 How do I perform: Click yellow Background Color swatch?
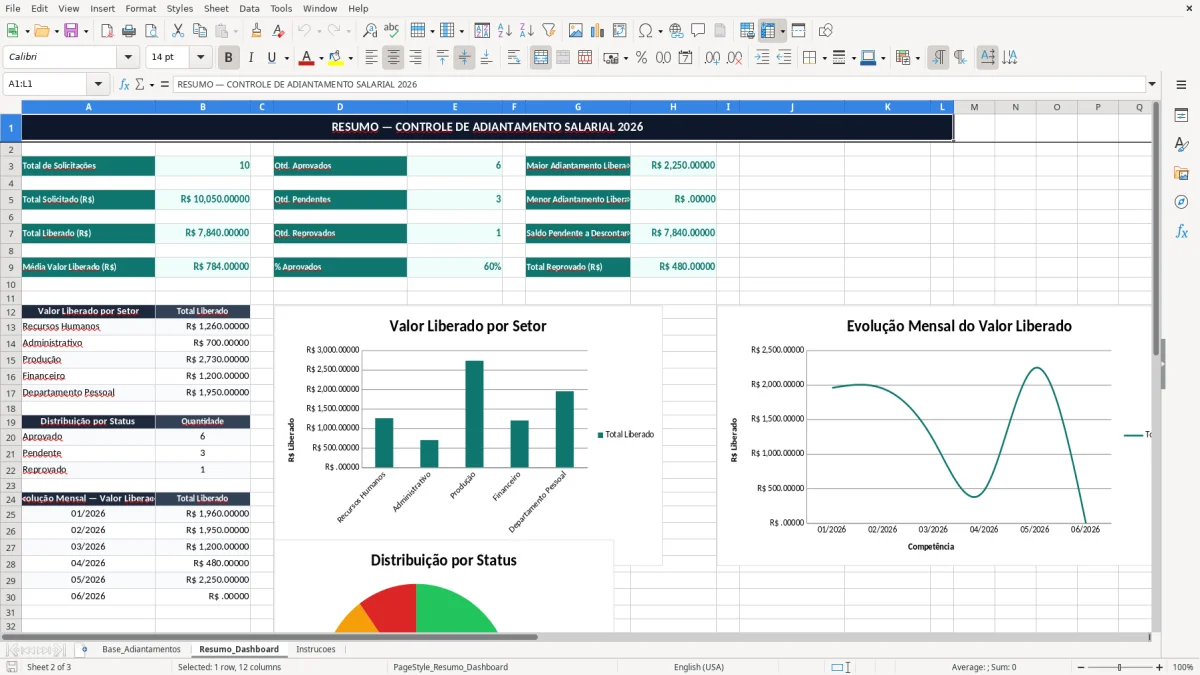click(x=337, y=58)
